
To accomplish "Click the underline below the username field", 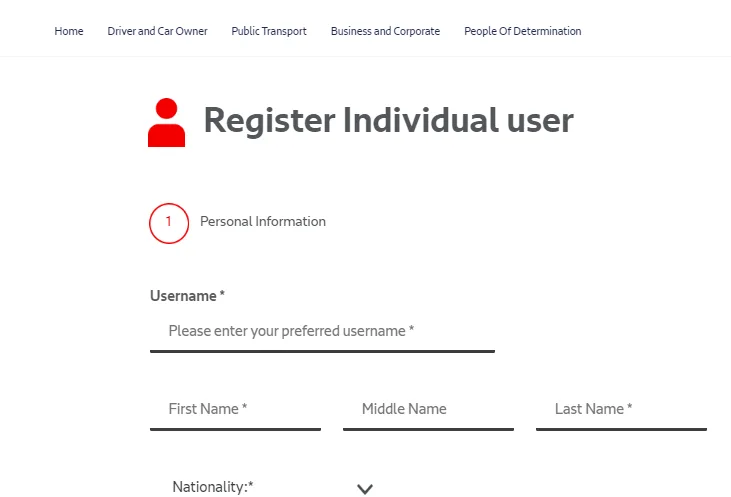I will (322, 351).
